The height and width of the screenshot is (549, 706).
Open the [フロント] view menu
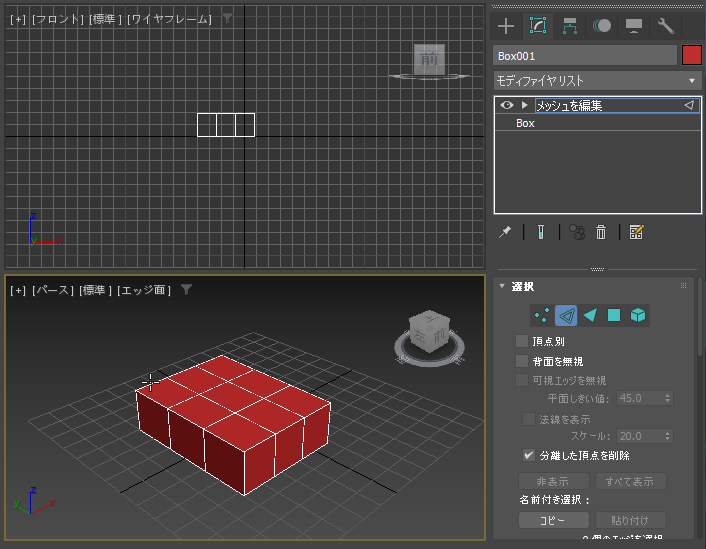tap(58, 19)
